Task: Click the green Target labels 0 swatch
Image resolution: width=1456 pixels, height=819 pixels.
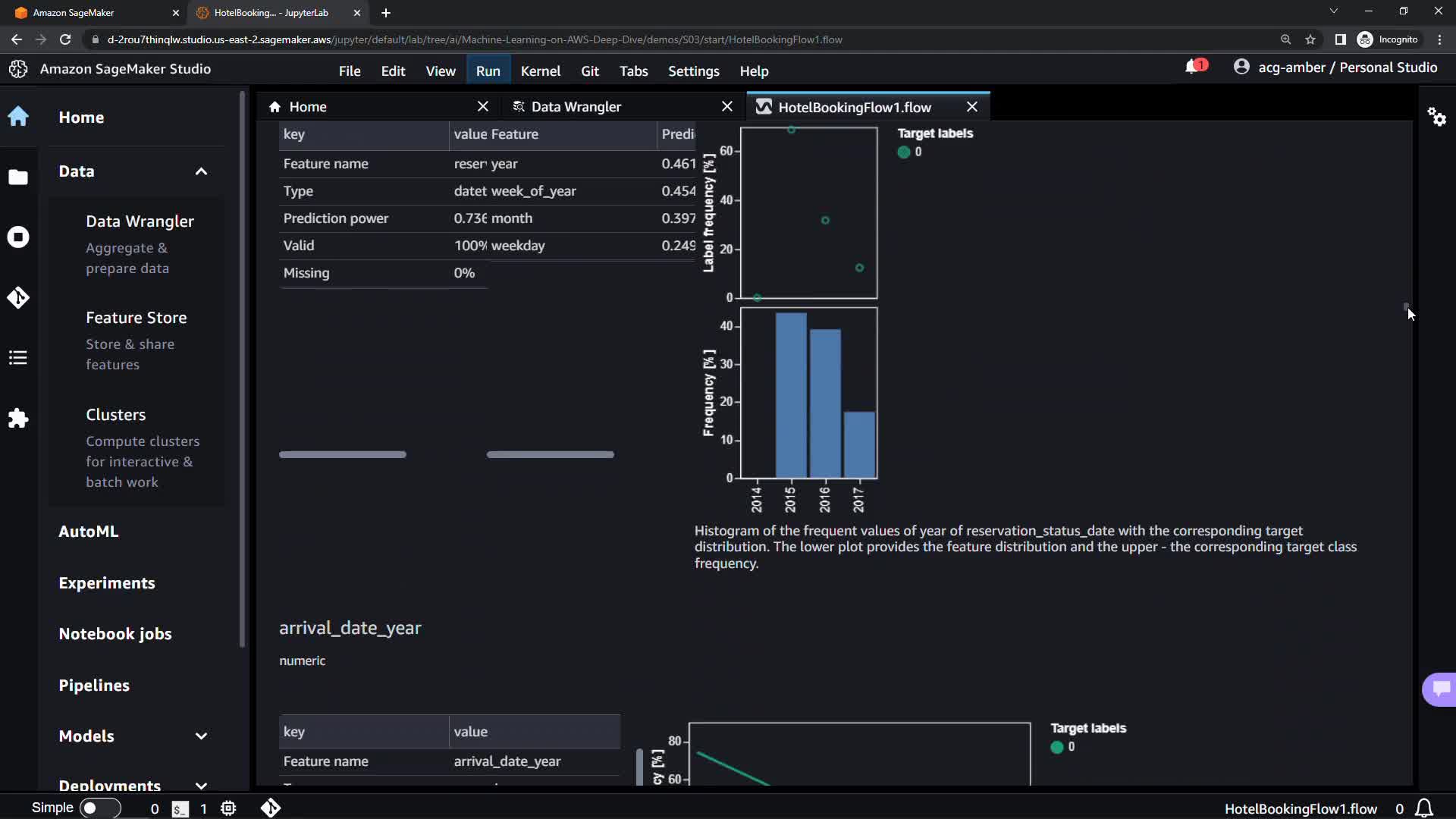Action: [903, 152]
